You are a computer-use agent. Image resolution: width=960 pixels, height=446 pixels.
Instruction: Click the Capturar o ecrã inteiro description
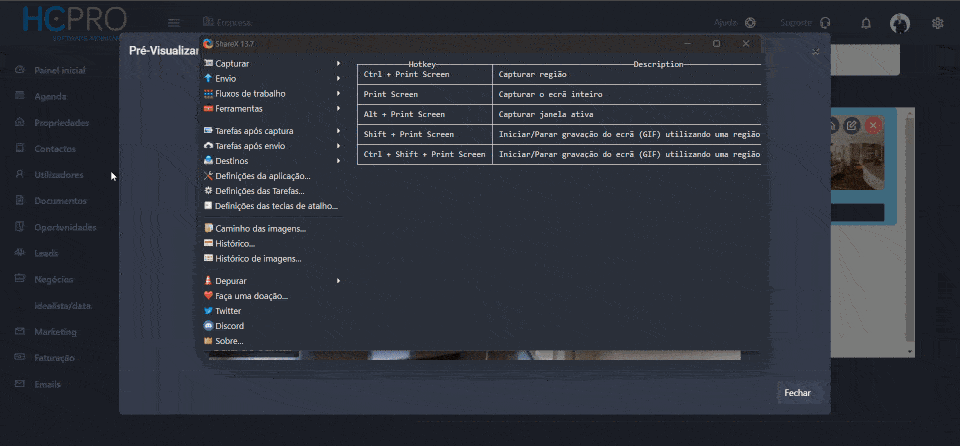pos(627,94)
